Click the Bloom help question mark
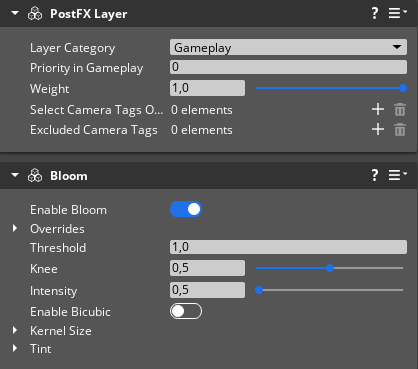This screenshot has width=418, height=369. coord(375,175)
